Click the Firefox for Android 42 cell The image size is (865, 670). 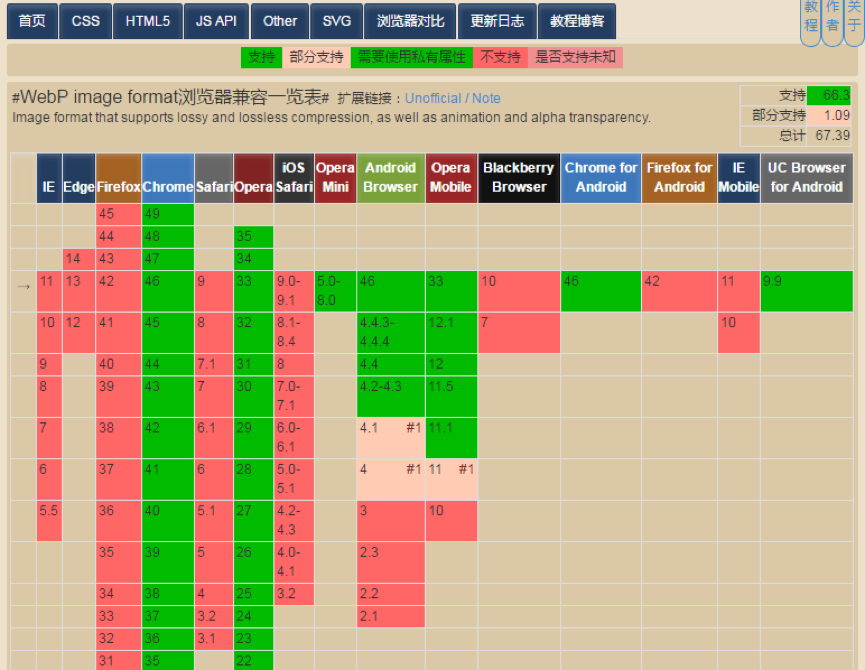coord(680,291)
